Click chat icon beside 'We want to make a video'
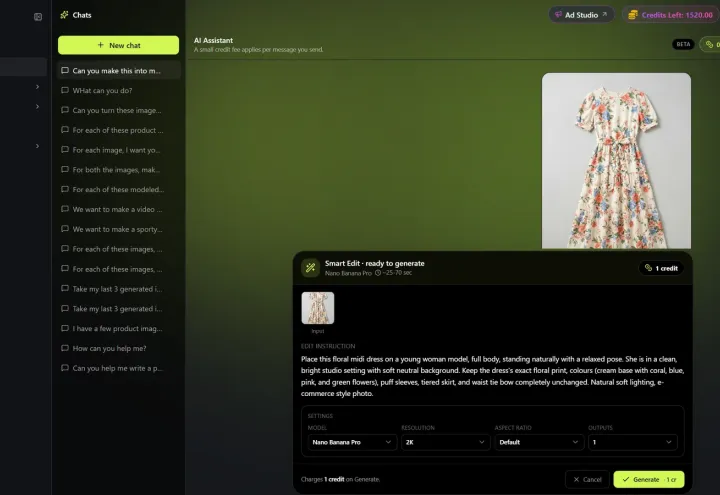The image size is (720, 495). click(x=65, y=209)
